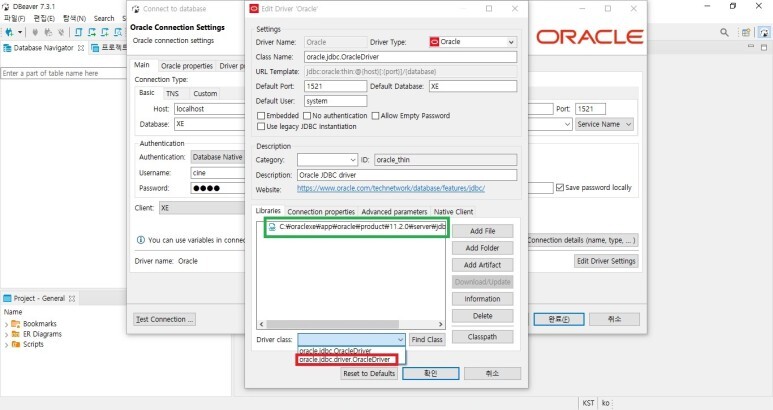
Task: Switch to Connection properties tab
Action: click(x=321, y=212)
